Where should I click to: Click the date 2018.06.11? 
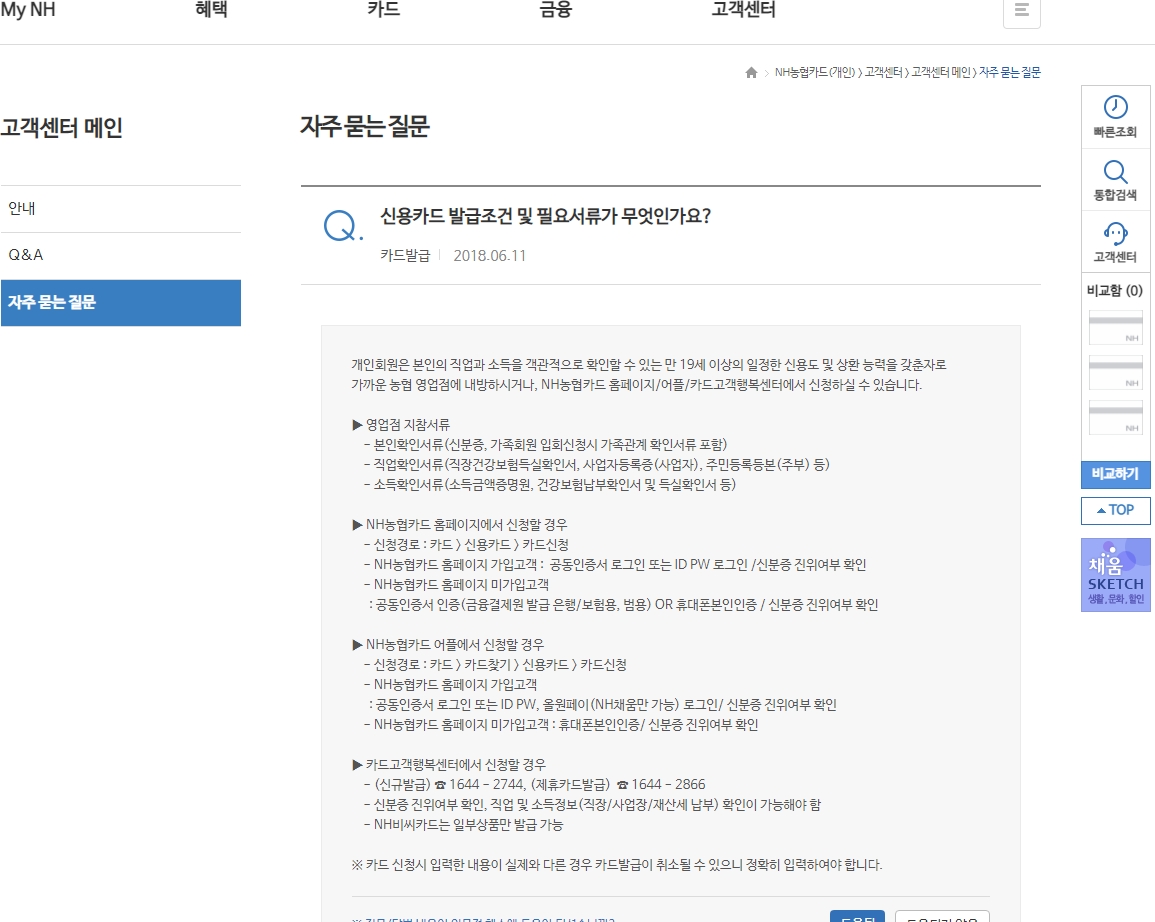tap(490, 256)
